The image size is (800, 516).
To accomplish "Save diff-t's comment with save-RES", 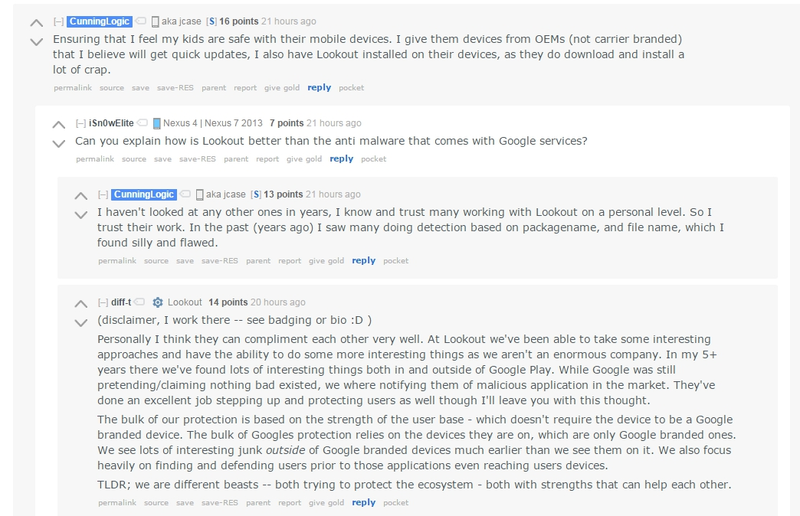I will click(219, 503).
